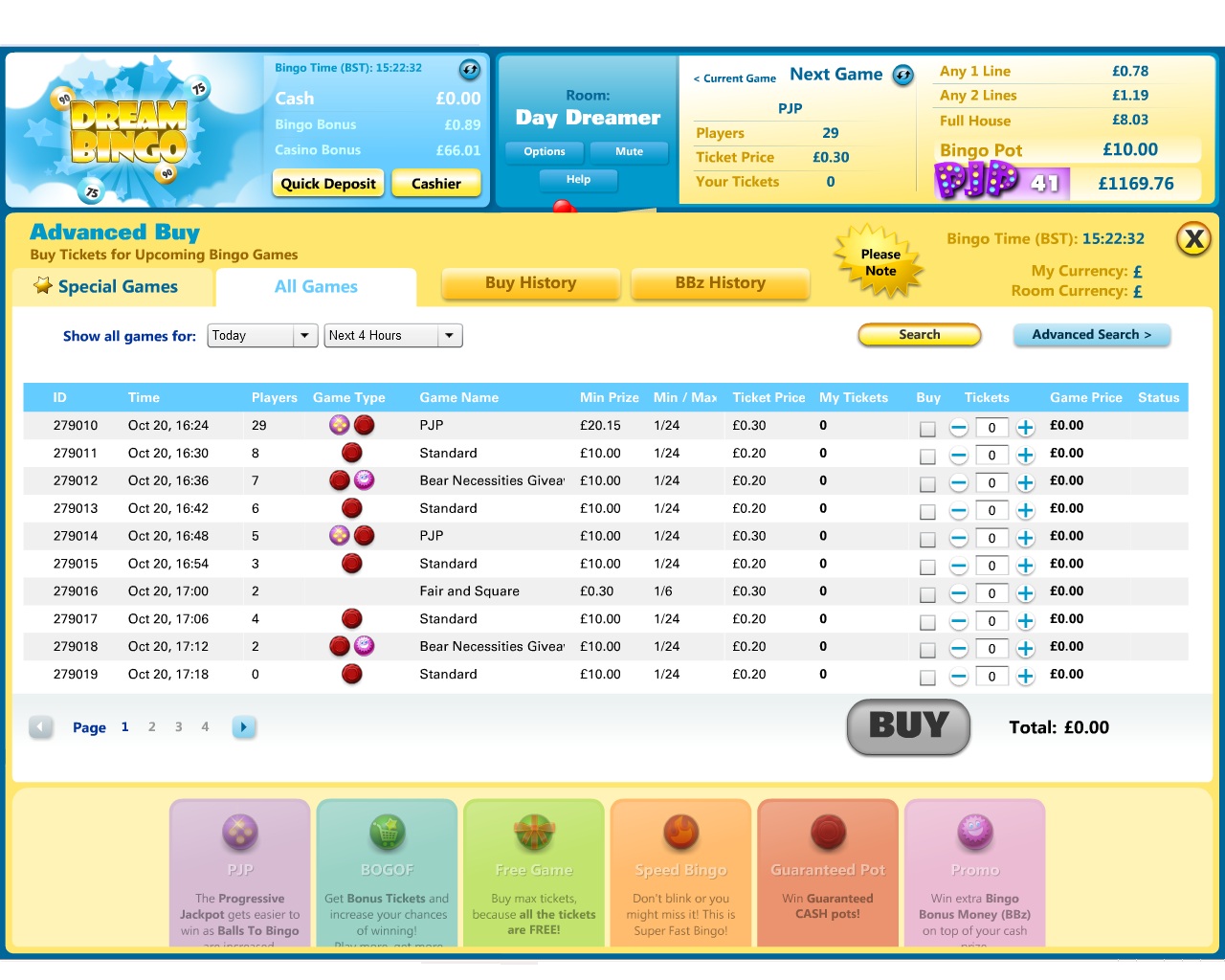Switch to Current Game view

[x=734, y=78]
